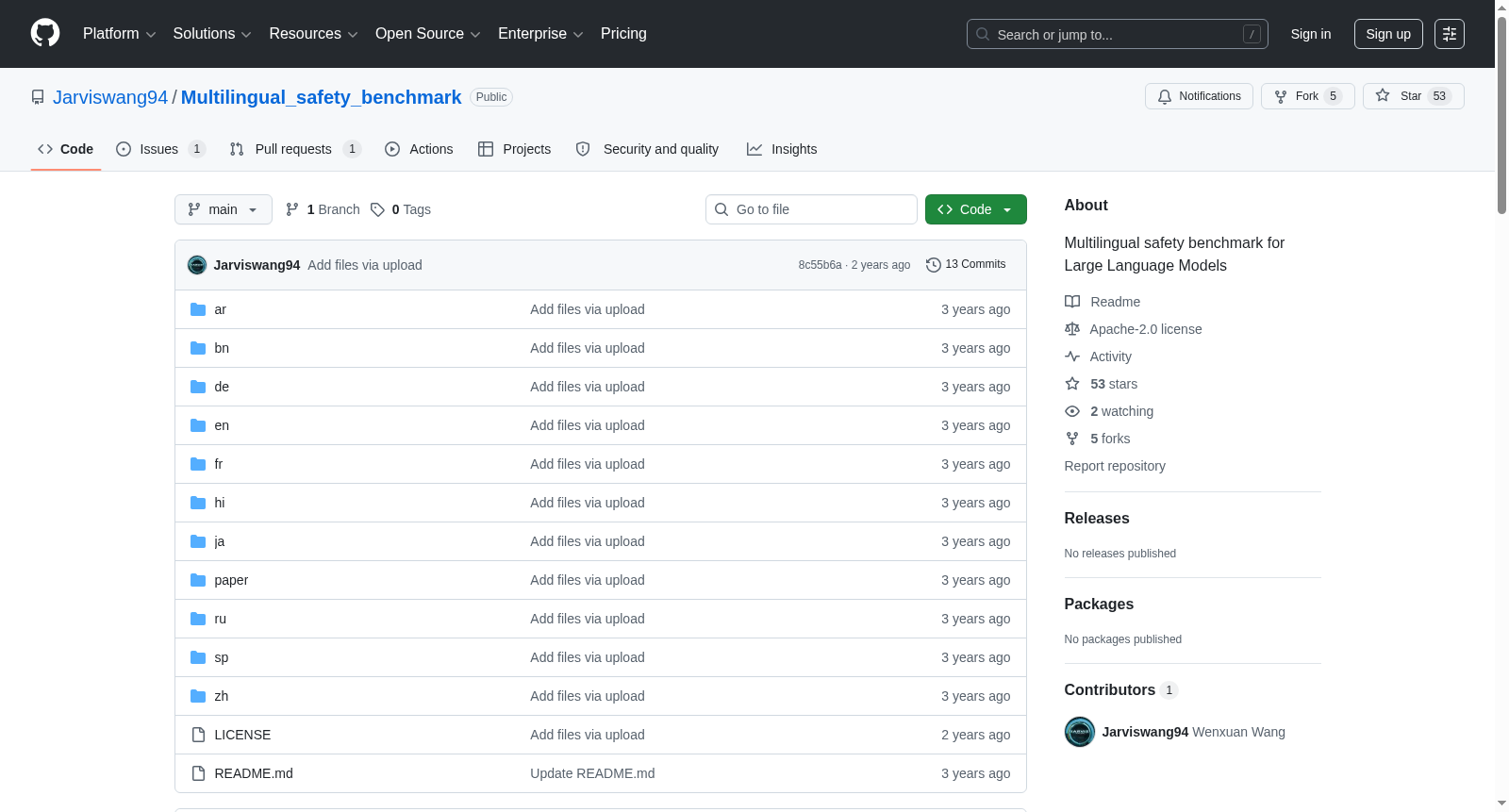Open the README.md file
The image size is (1509, 812).
pyautogui.click(x=254, y=773)
